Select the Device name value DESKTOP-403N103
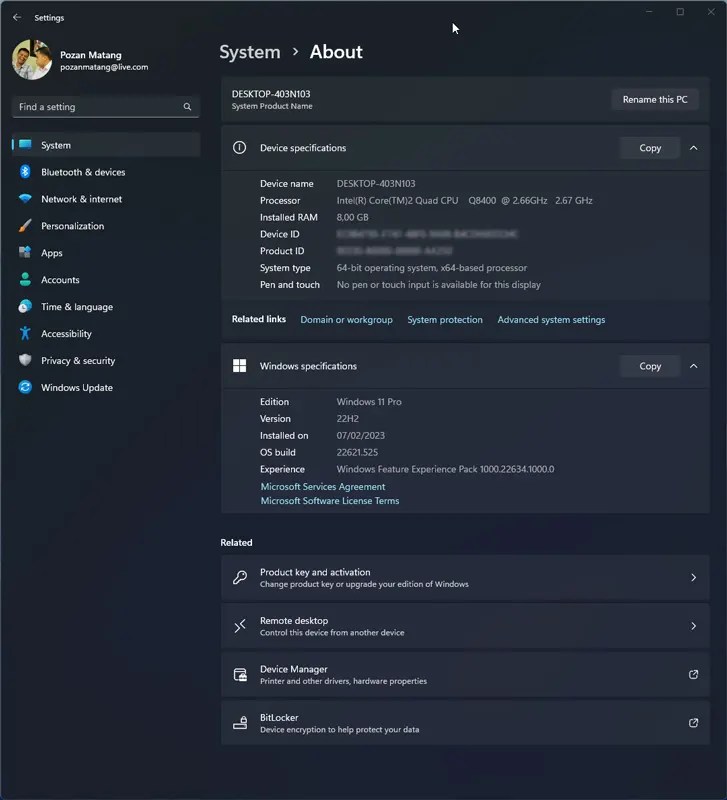727x800 pixels. pyautogui.click(x=376, y=184)
